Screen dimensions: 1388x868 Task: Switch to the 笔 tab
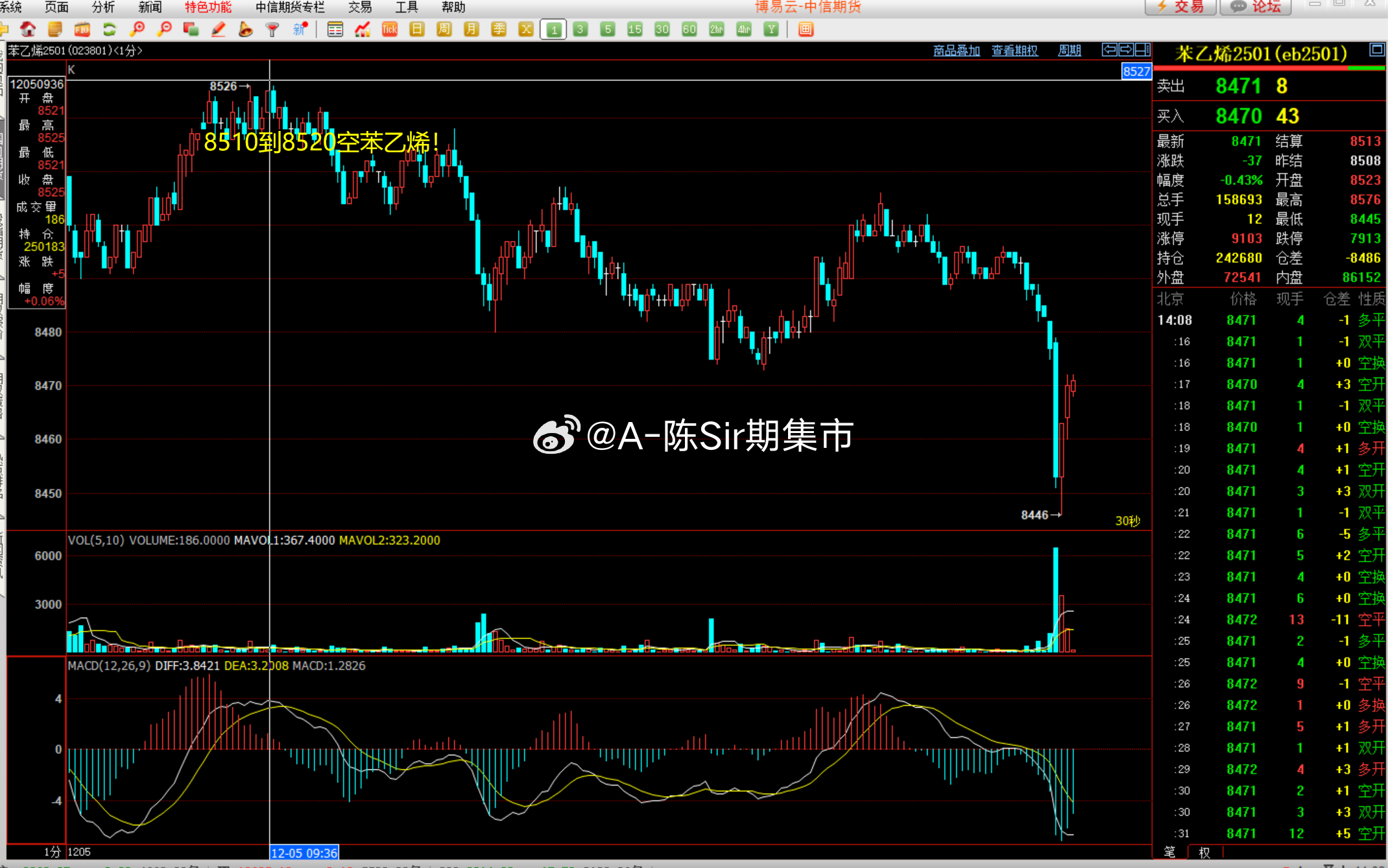(1169, 852)
